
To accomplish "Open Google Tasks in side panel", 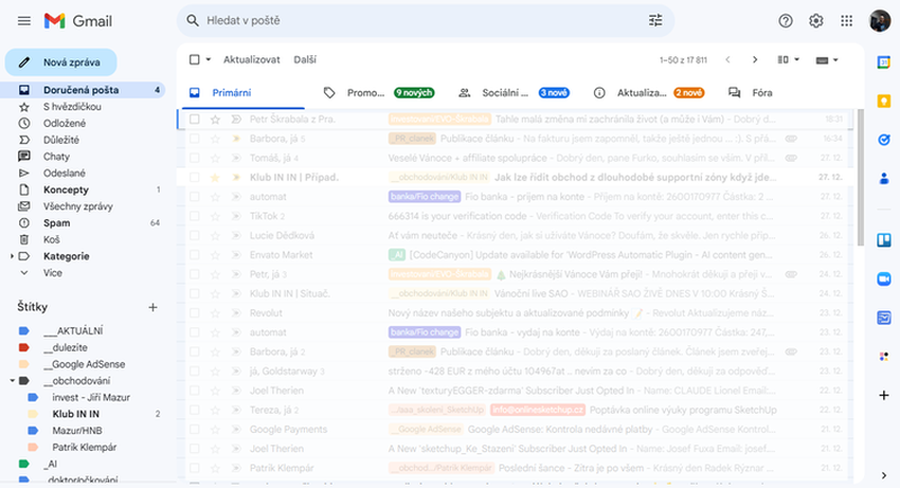I will pyautogui.click(x=884, y=140).
